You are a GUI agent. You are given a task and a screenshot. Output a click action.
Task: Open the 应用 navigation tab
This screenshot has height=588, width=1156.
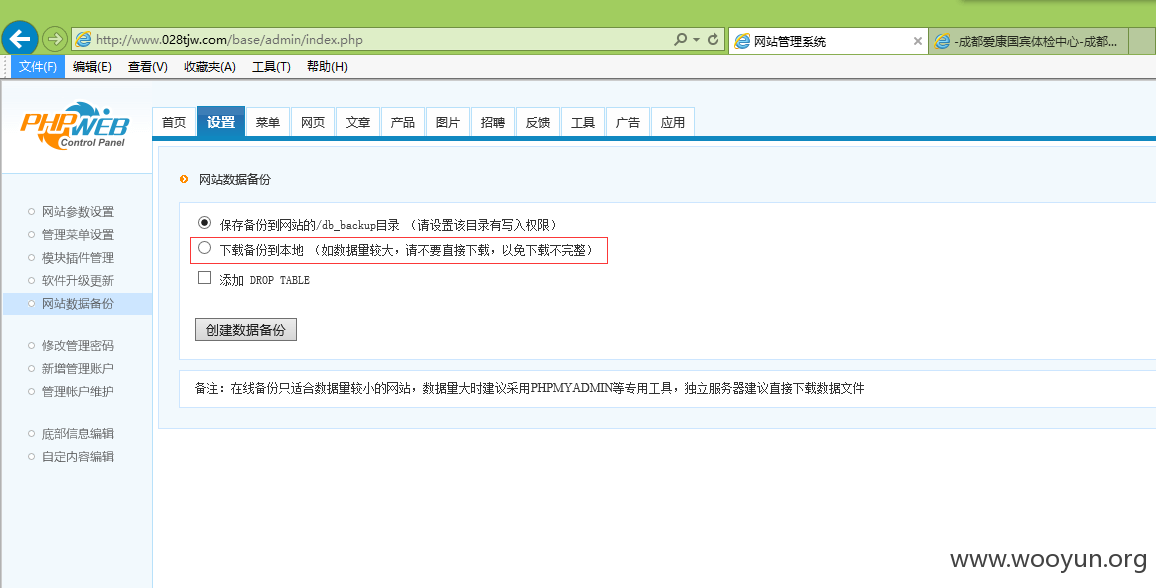pyautogui.click(x=672, y=122)
